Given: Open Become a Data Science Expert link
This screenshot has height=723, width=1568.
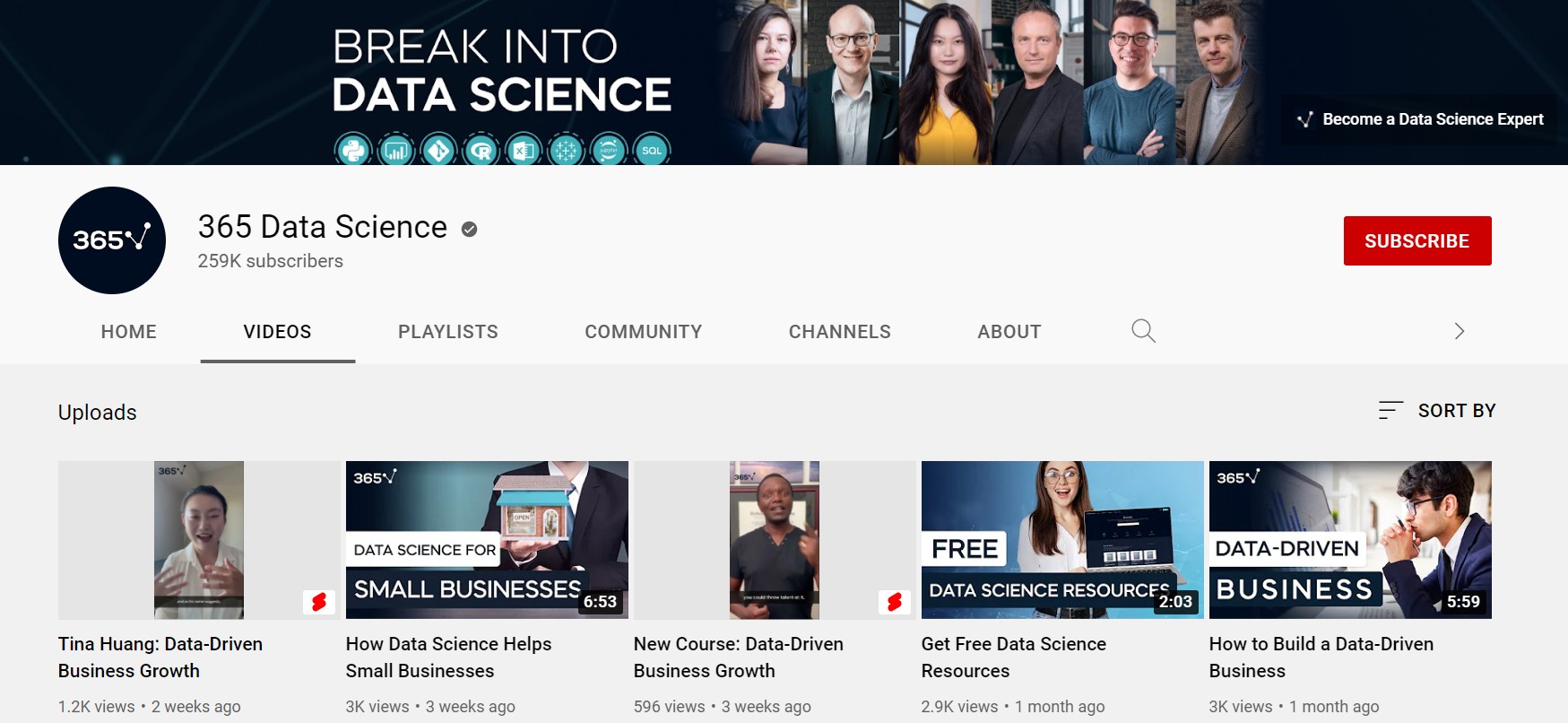Looking at the screenshot, I should [x=1421, y=119].
